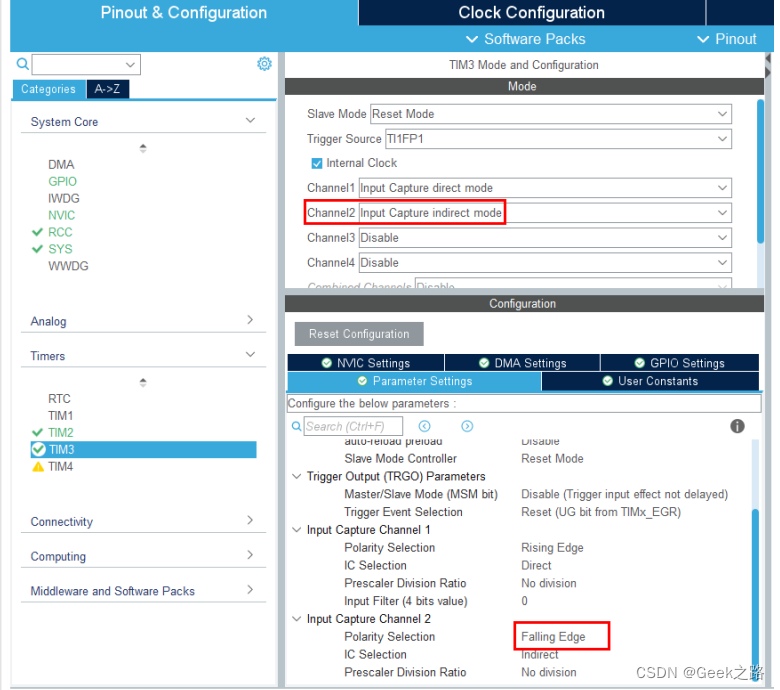
Task: Click Input Filter value 0
Action: (x=524, y=601)
